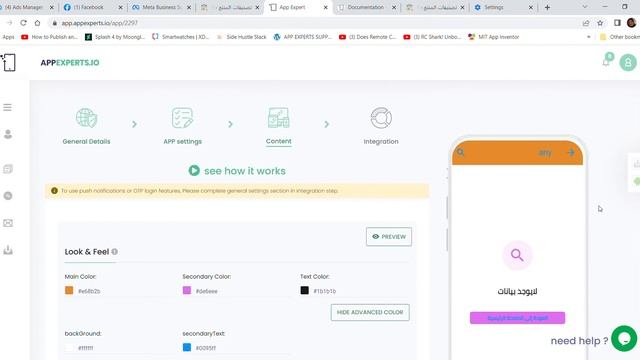This screenshot has height=360, width=640.
Task: Click the address bar URL
Action: 100,23
